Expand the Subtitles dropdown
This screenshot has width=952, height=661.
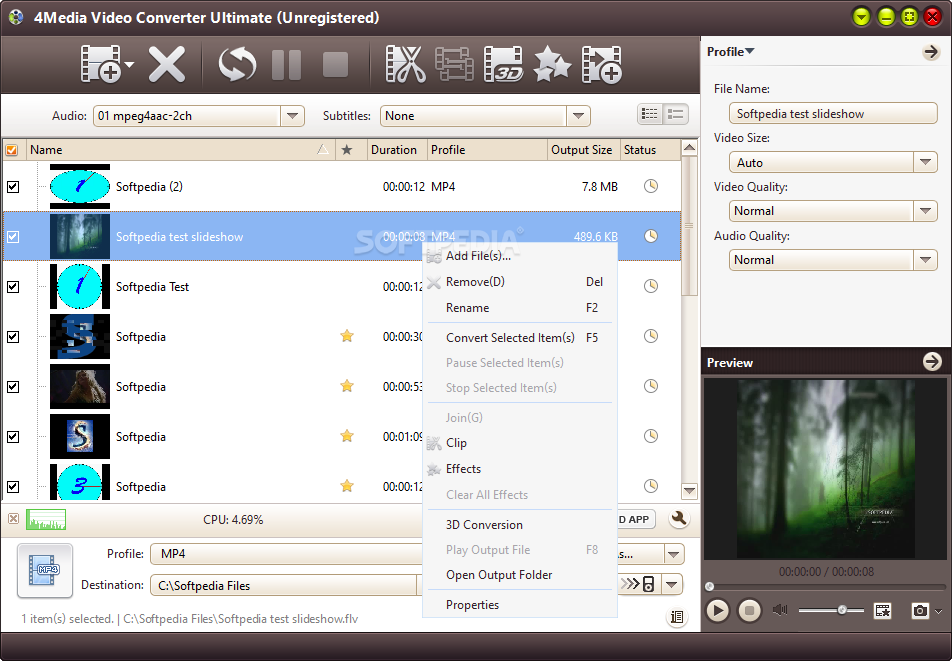tap(579, 115)
